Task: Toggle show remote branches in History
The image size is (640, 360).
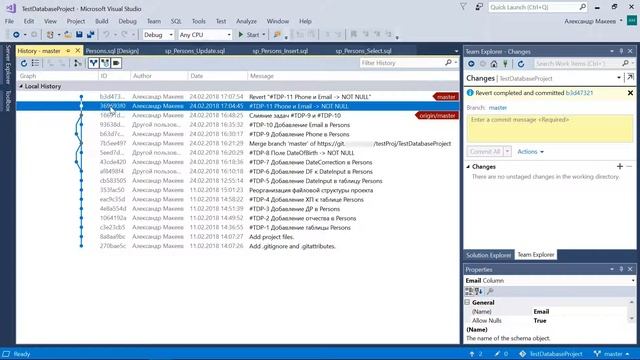Action: [x=105, y=63]
